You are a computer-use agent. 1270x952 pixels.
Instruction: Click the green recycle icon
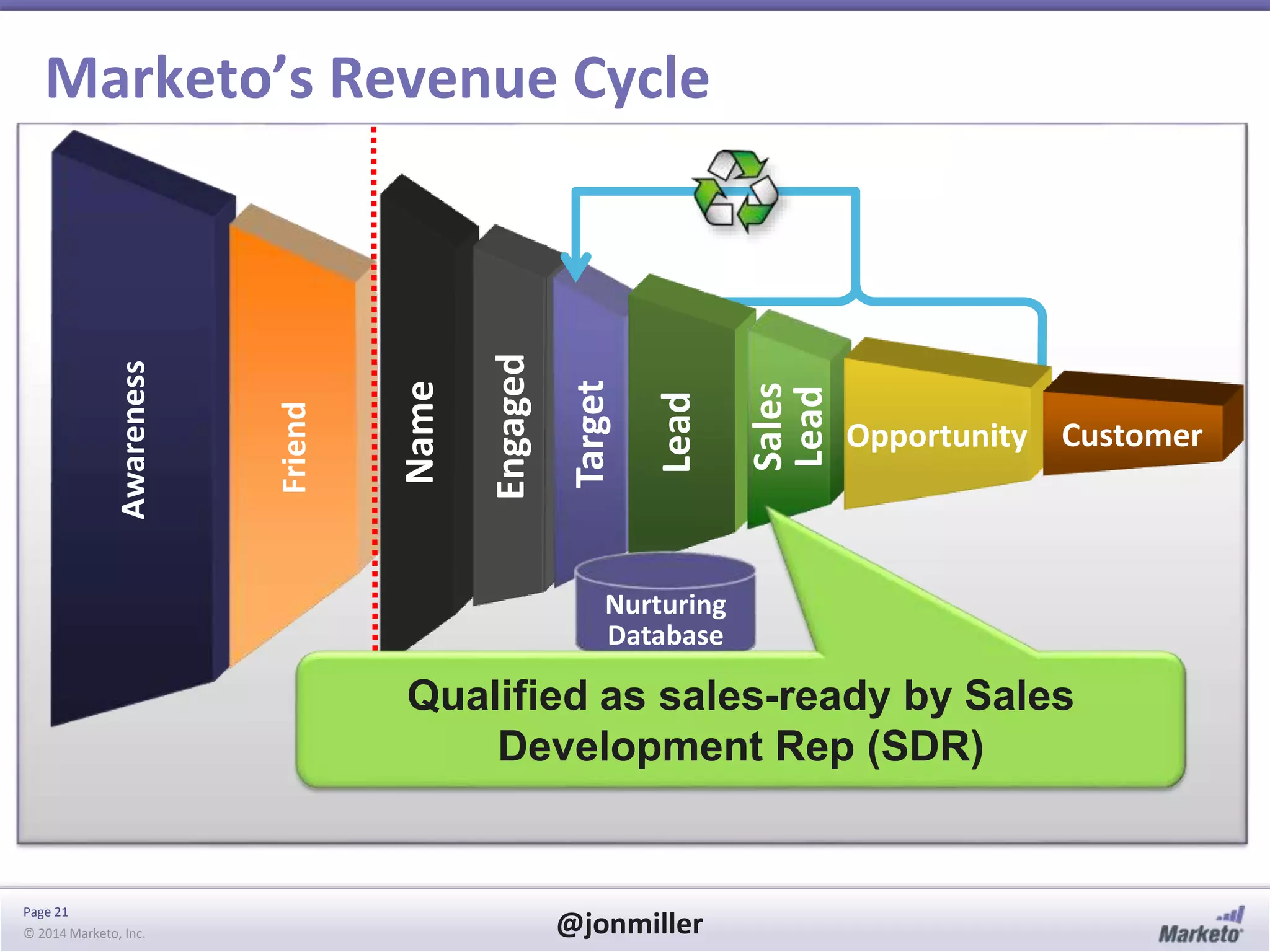pyautogui.click(x=735, y=191)
